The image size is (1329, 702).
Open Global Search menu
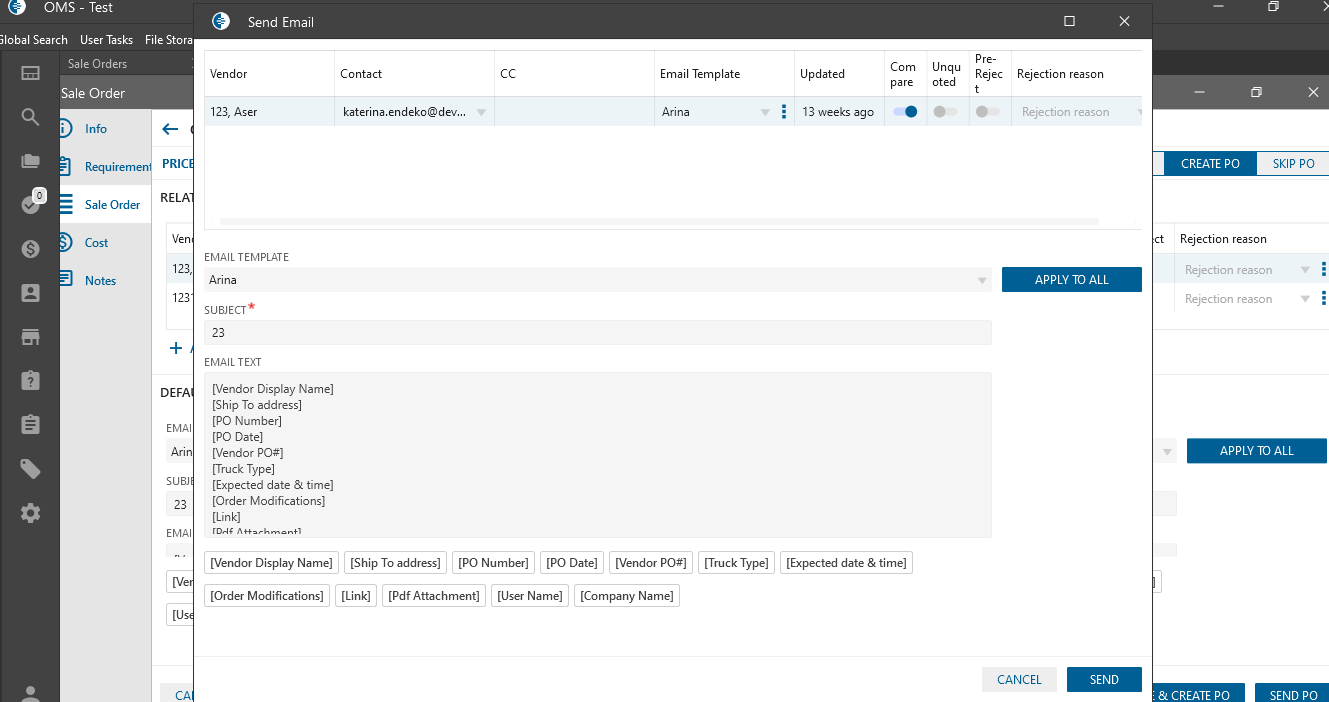(x=34, y=40)
